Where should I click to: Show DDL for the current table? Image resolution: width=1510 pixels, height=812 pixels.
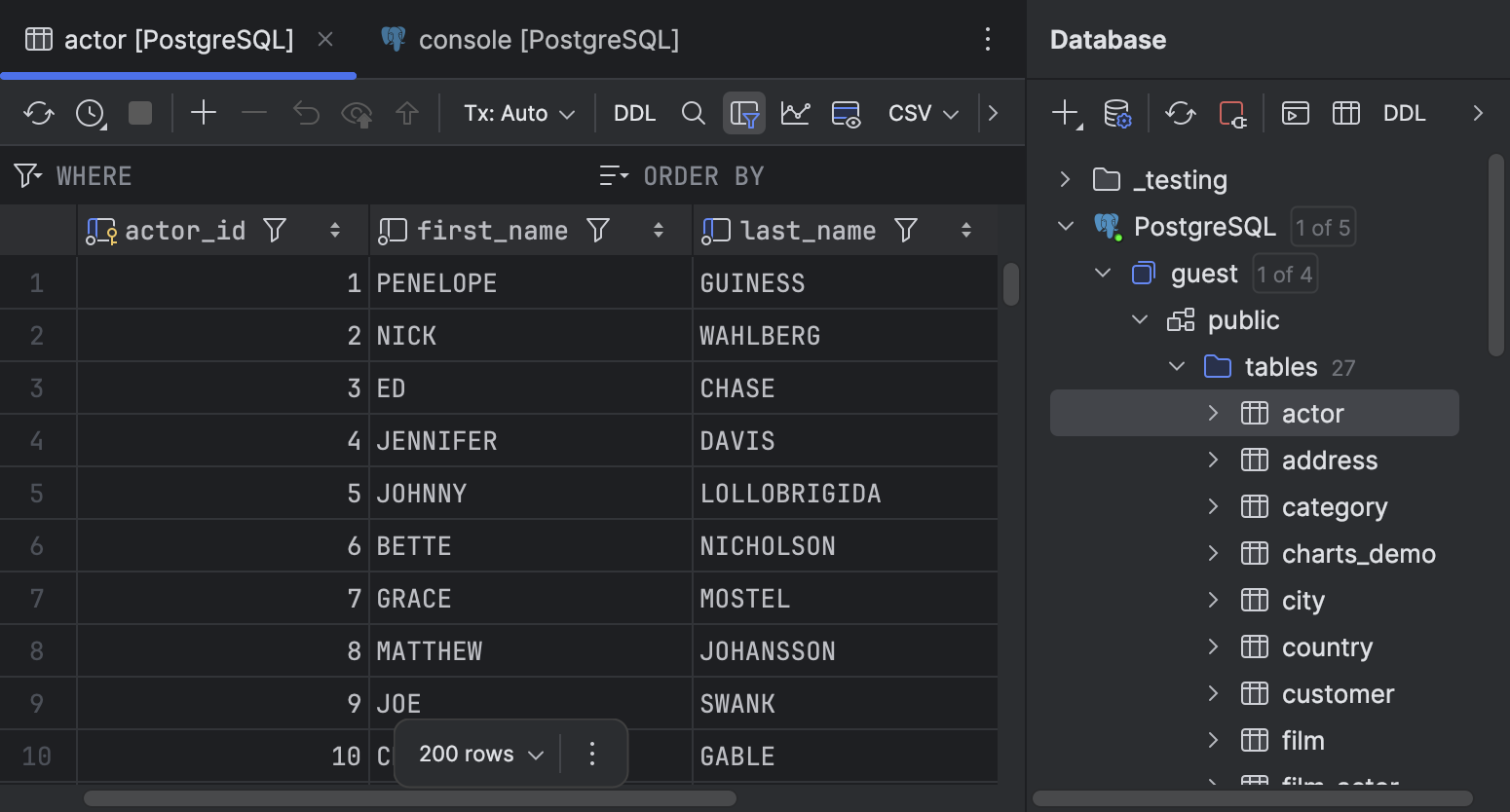[x=634, y=112]
